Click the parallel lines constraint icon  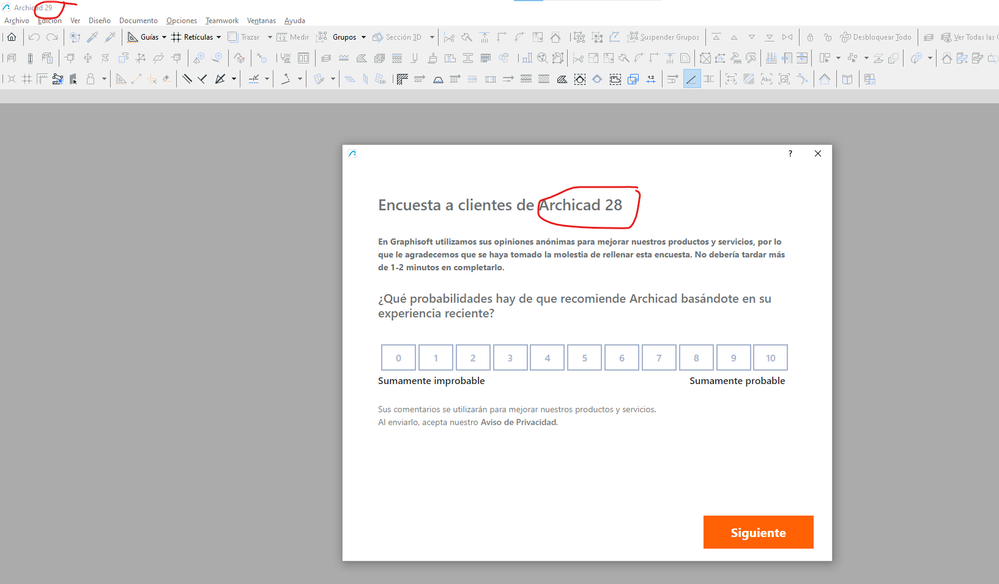[x=187, y=79]
